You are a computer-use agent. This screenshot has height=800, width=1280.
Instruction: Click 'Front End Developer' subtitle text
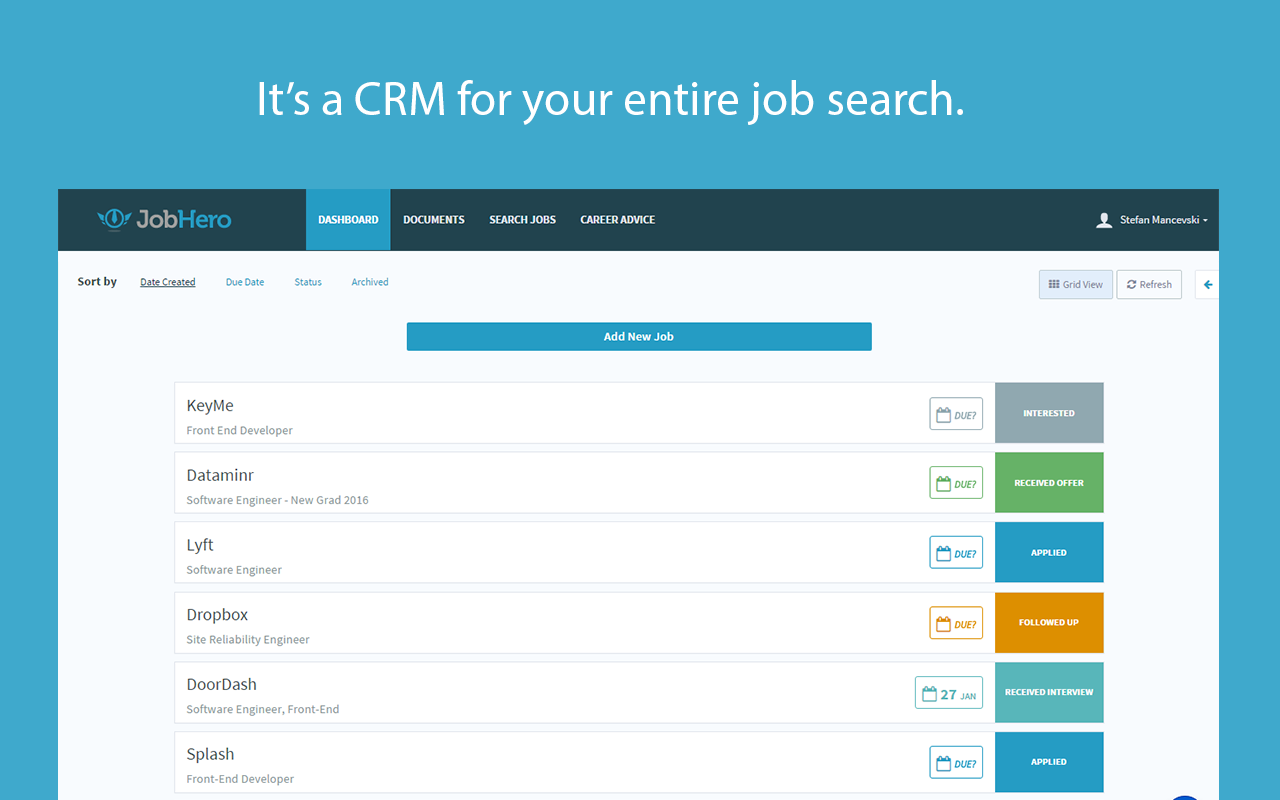click(240, 431)
